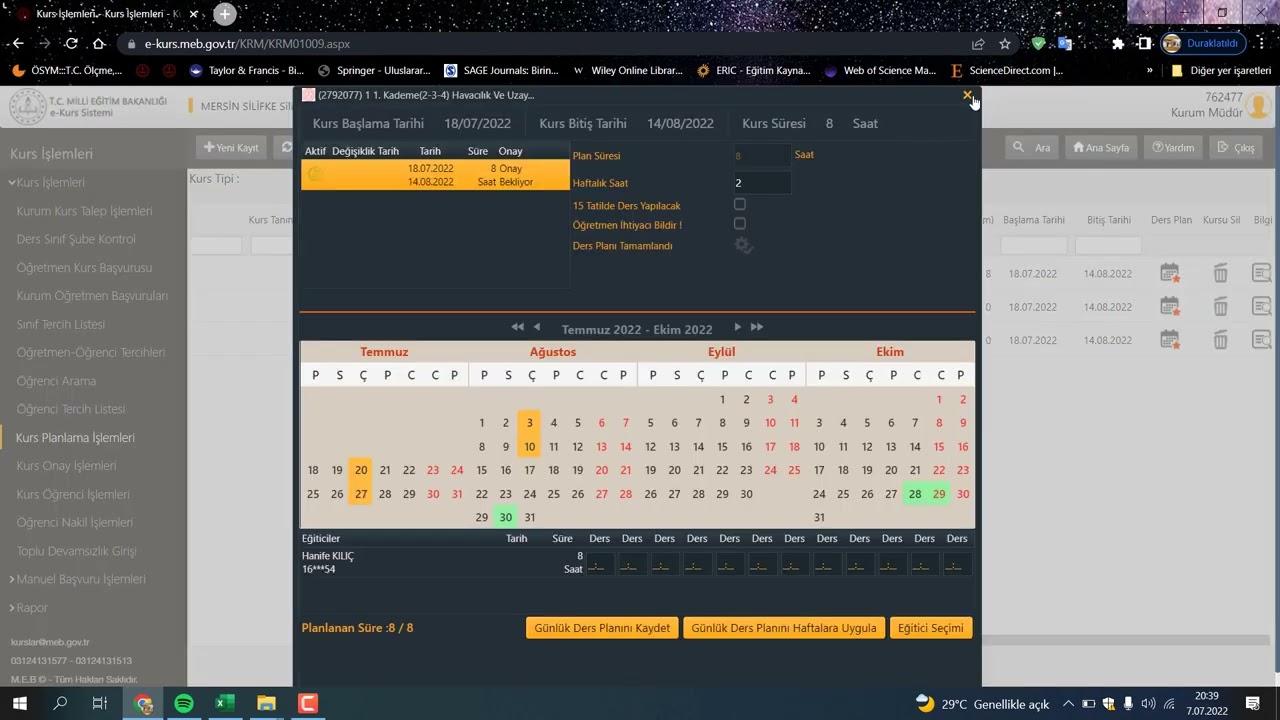Jump back with double left arrows in calendar
This screenshot has width=1280, height=720.
517,327
